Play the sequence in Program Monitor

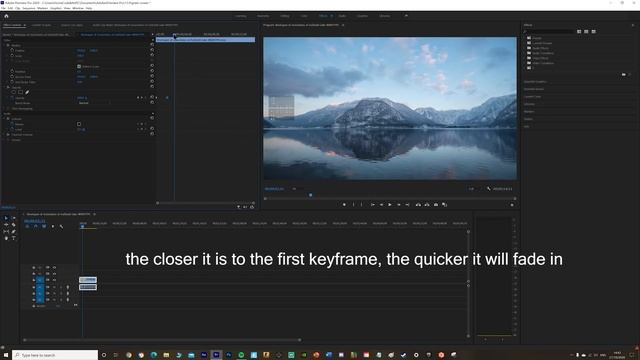tap(390, 204)
